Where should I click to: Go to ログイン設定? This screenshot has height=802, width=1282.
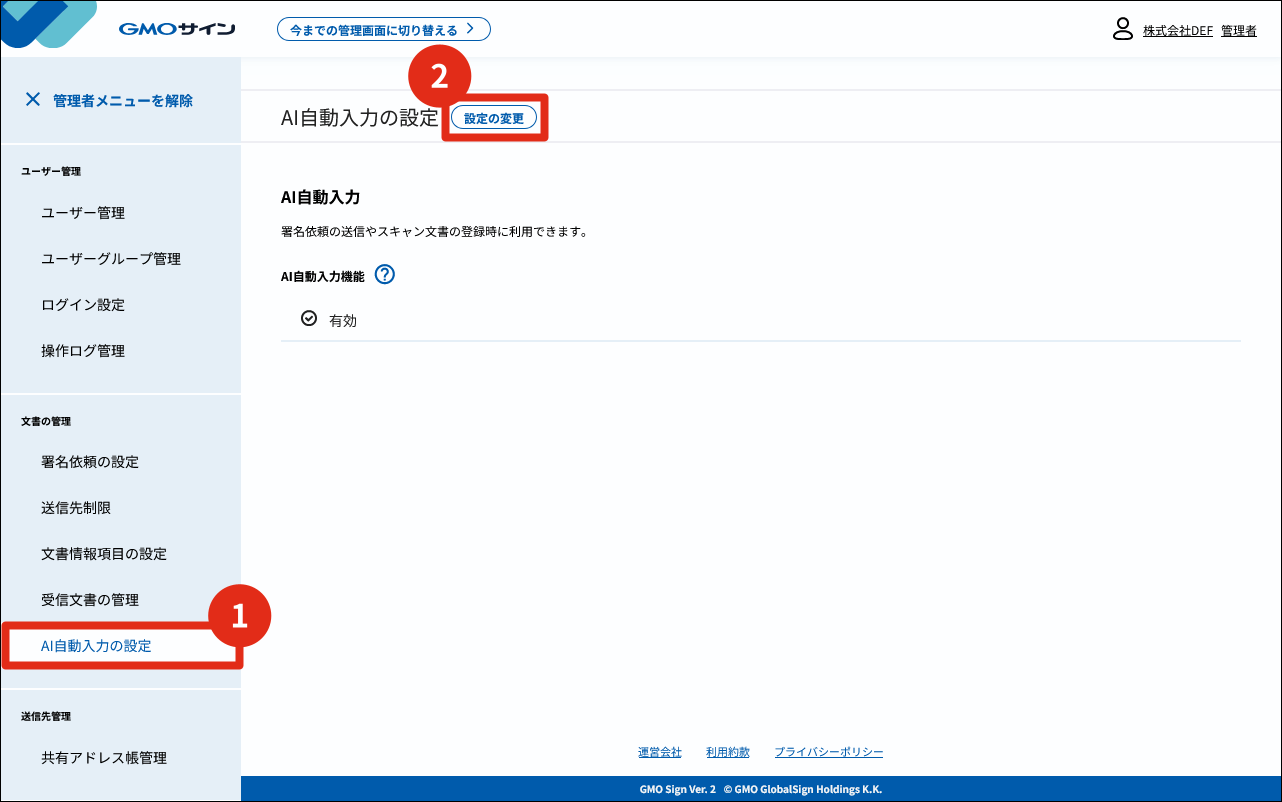click(x=83, y=305)
